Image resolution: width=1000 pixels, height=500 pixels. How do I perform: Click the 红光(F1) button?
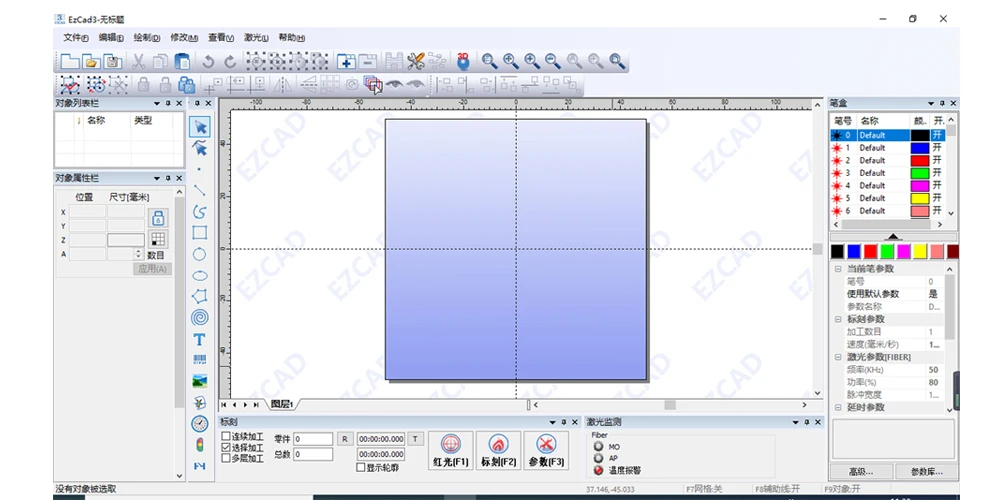point(451,450)
